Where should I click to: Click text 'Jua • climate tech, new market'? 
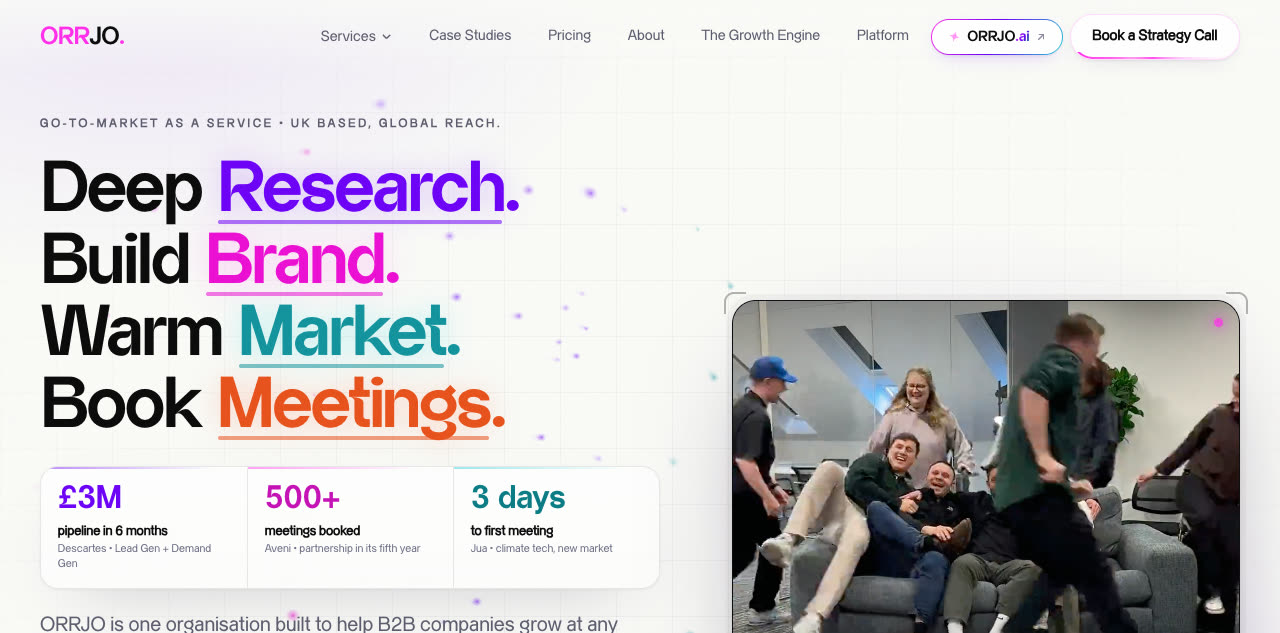point(542,549)
